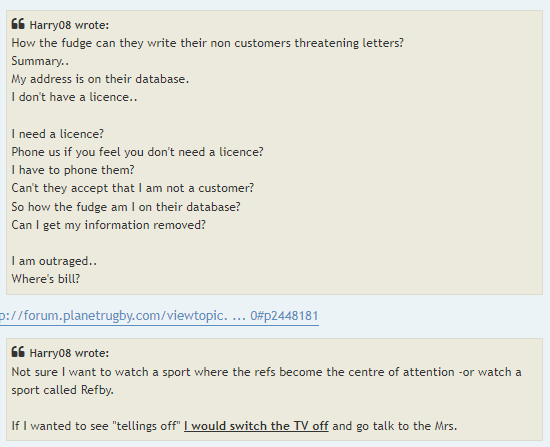
Task: Open the forum.planetrugby.com viewtopic link
Action: (159, 316)
